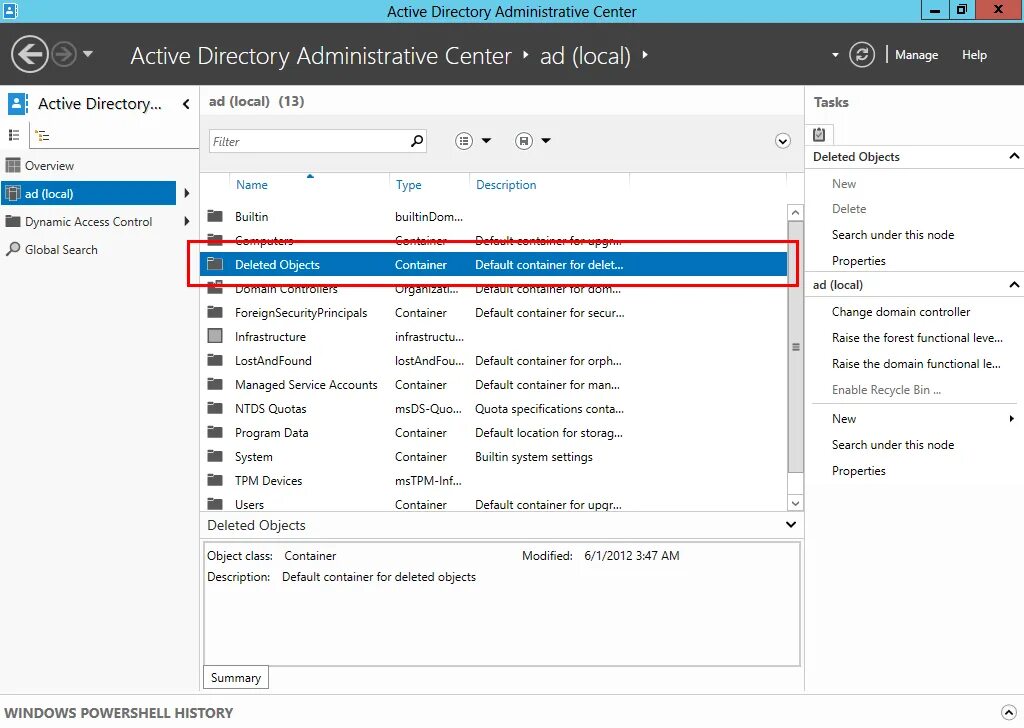Click the NTDS Quotas folder icon

coord(215,408)
